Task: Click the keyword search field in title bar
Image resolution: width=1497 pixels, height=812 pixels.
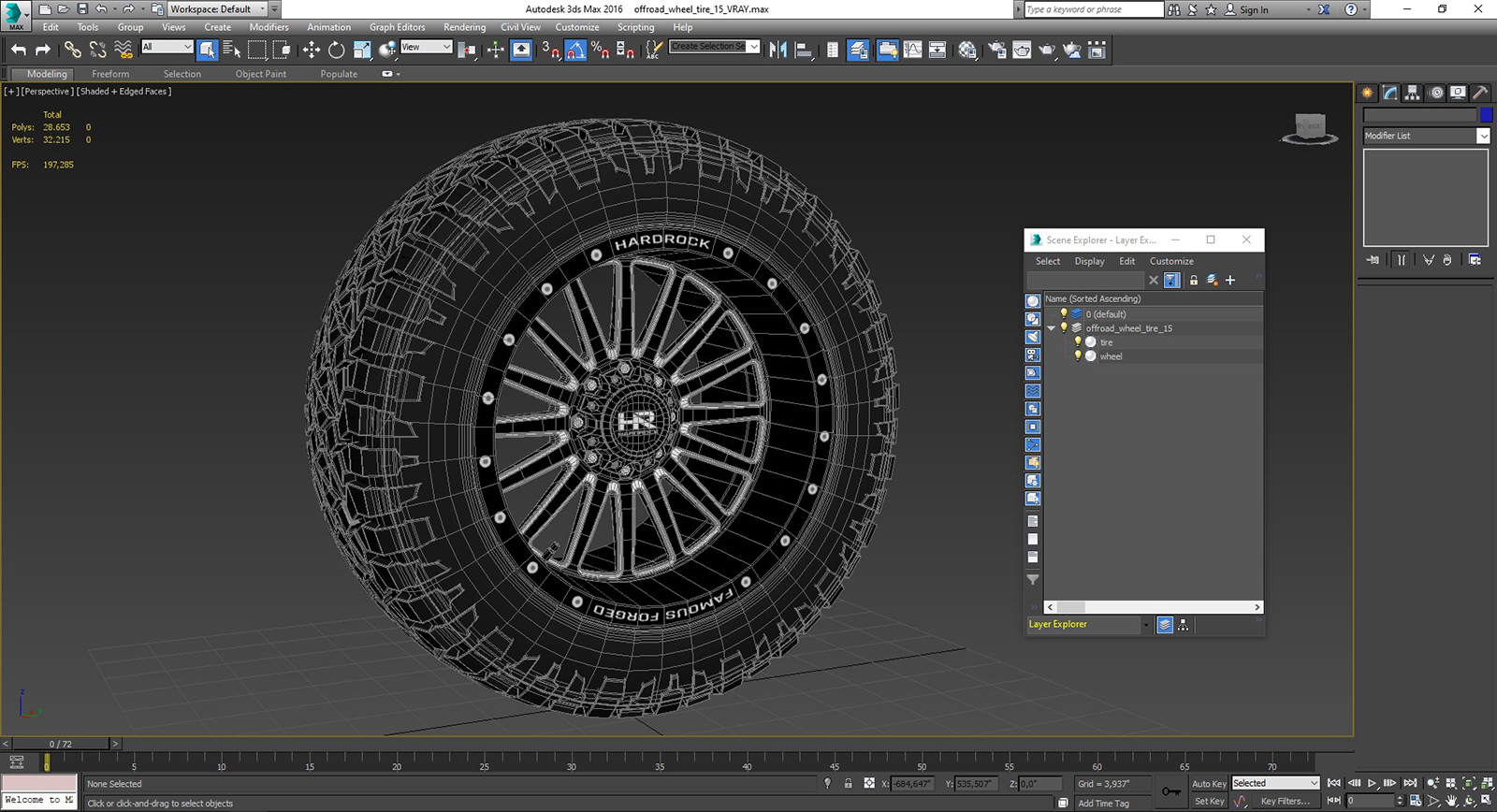Action: click(x=1094, y=9)
